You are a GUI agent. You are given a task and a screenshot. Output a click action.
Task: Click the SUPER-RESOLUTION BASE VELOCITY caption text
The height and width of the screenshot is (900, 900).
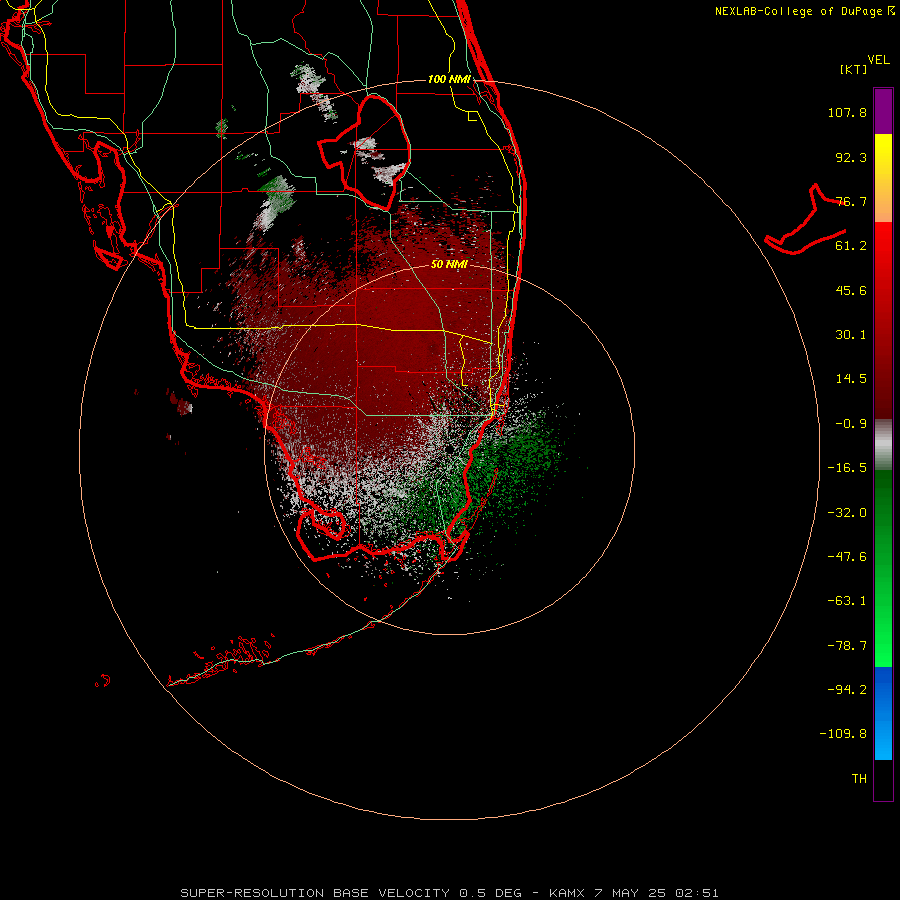(315, 893)
